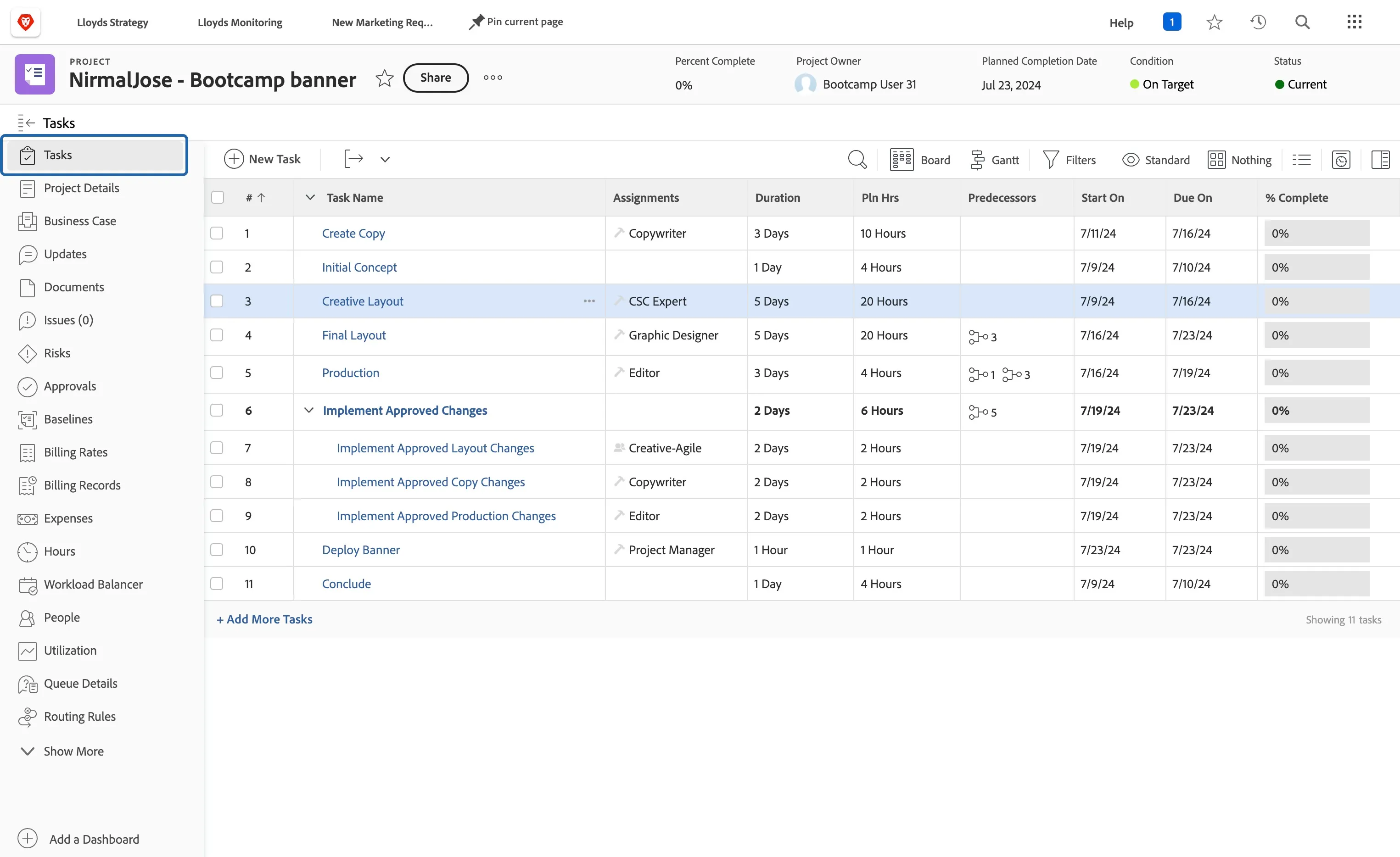Open export options dropdown arrow
The height and width of the screenshot is (857, 1400).
click(385, 160)
